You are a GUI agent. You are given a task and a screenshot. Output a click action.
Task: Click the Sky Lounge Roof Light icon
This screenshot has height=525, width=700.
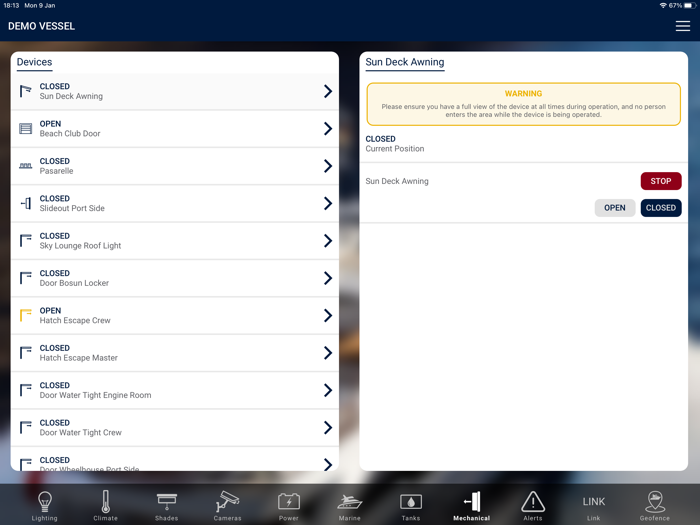[x=25, y=241]
